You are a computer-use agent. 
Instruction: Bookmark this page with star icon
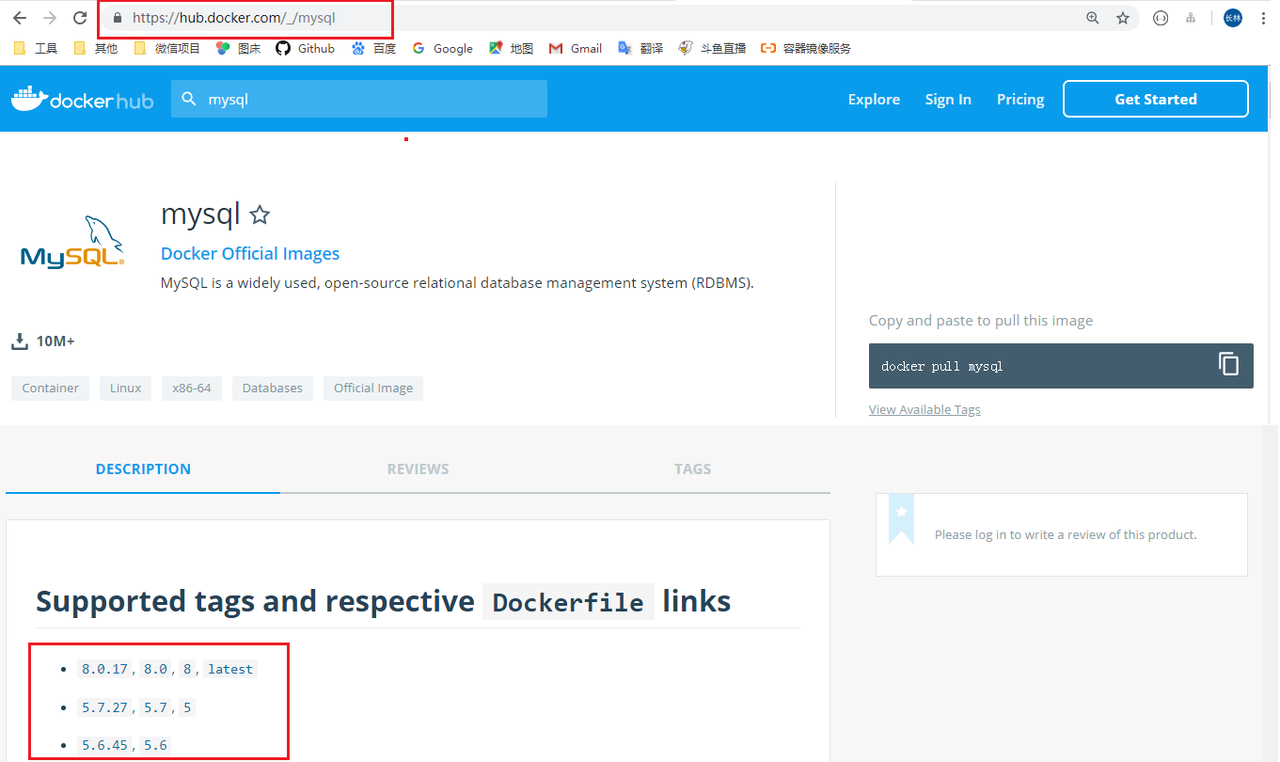pos(1123,18)
